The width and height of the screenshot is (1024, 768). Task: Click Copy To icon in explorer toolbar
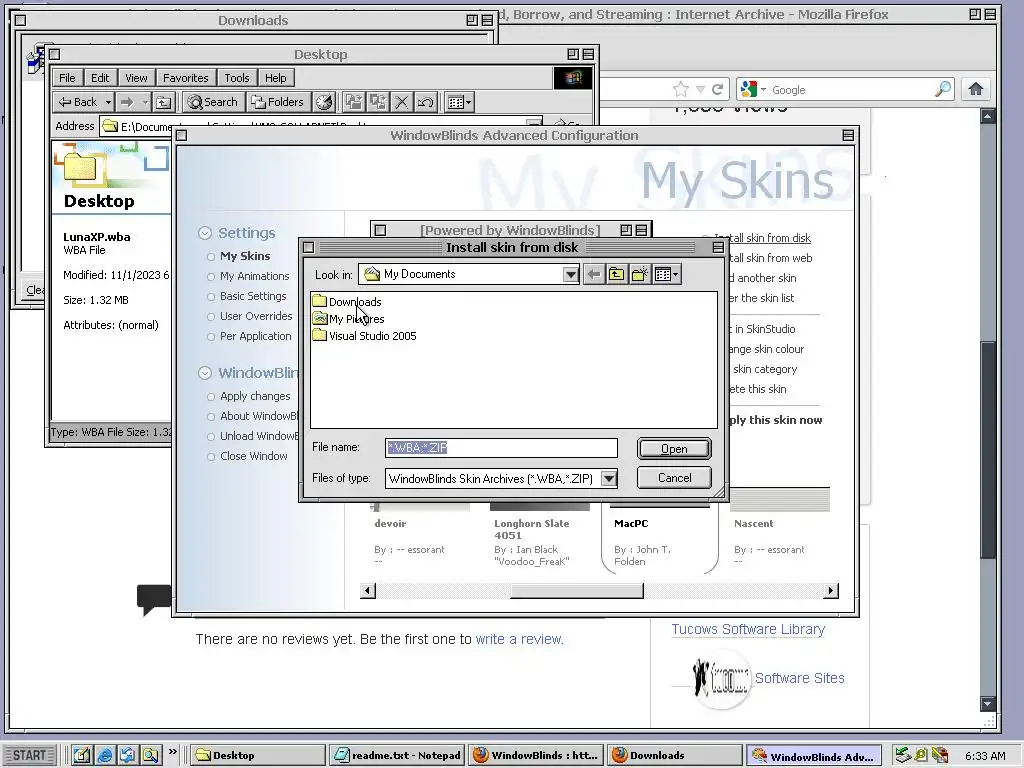pyautogui.click(x=377, y=102)
